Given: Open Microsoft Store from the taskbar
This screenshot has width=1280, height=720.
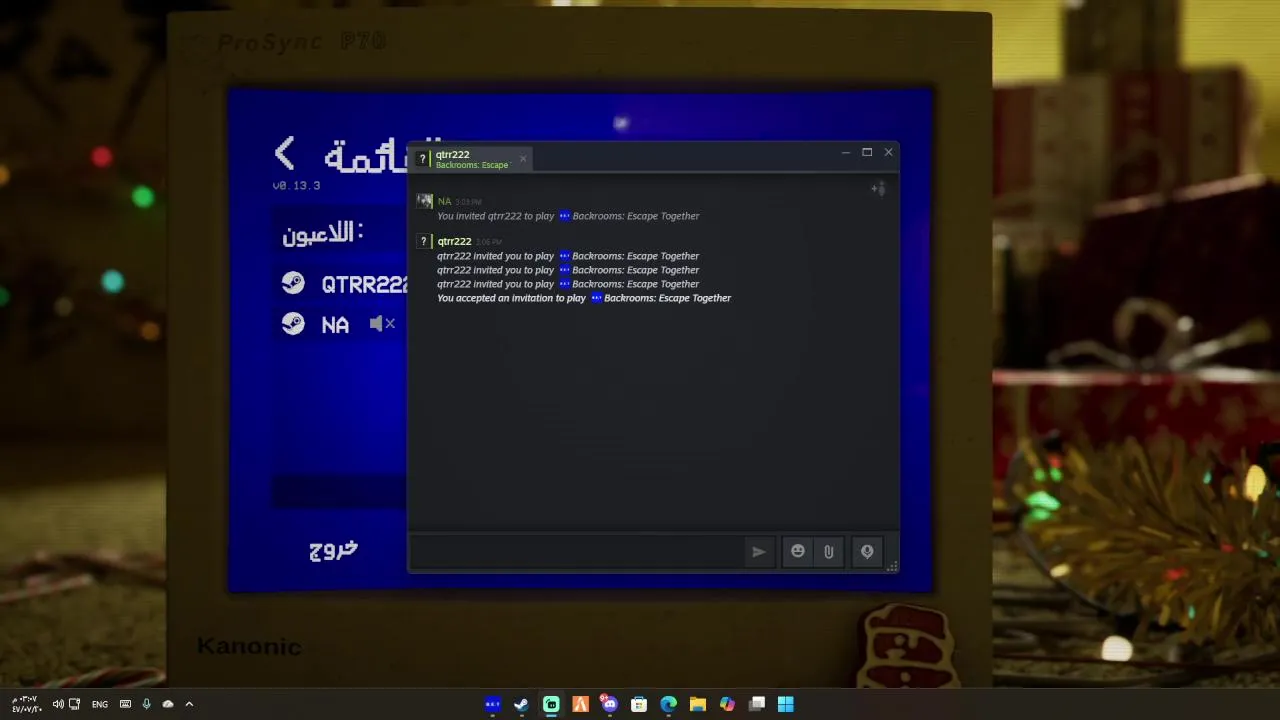Looking at the screenshot, I should [x=639, y=704].
